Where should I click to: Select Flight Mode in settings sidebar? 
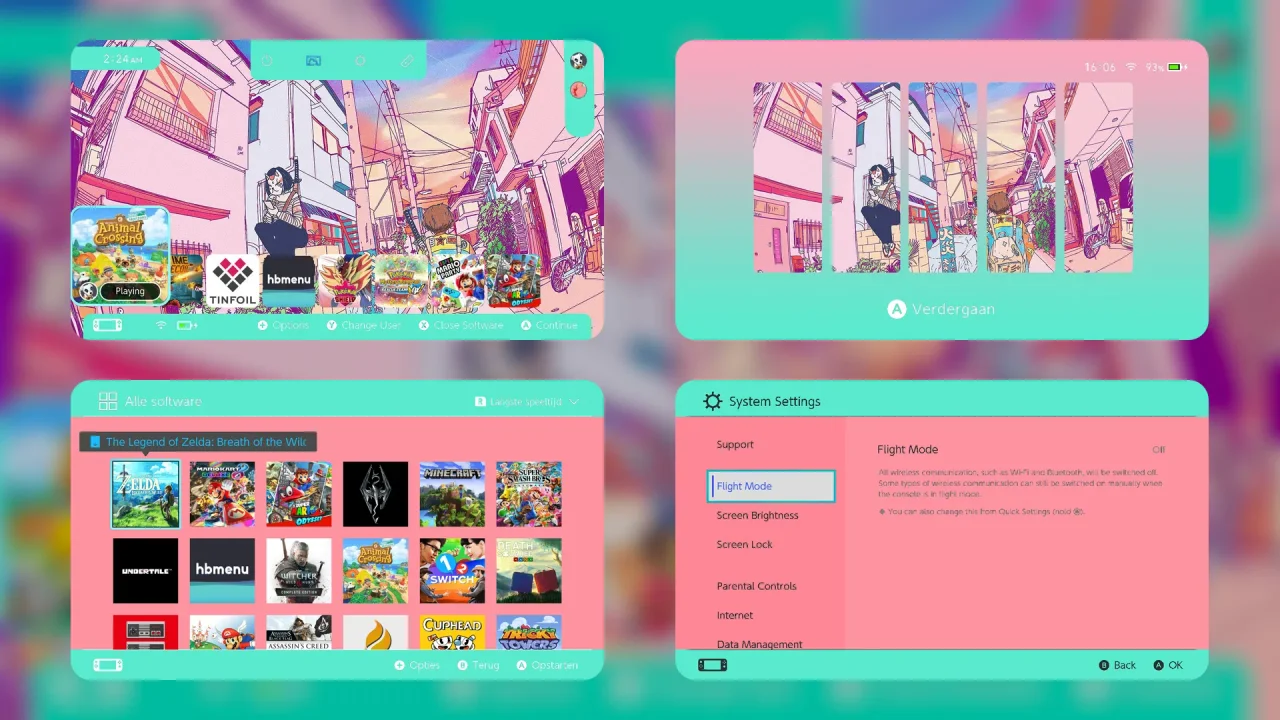click(770, 486)
